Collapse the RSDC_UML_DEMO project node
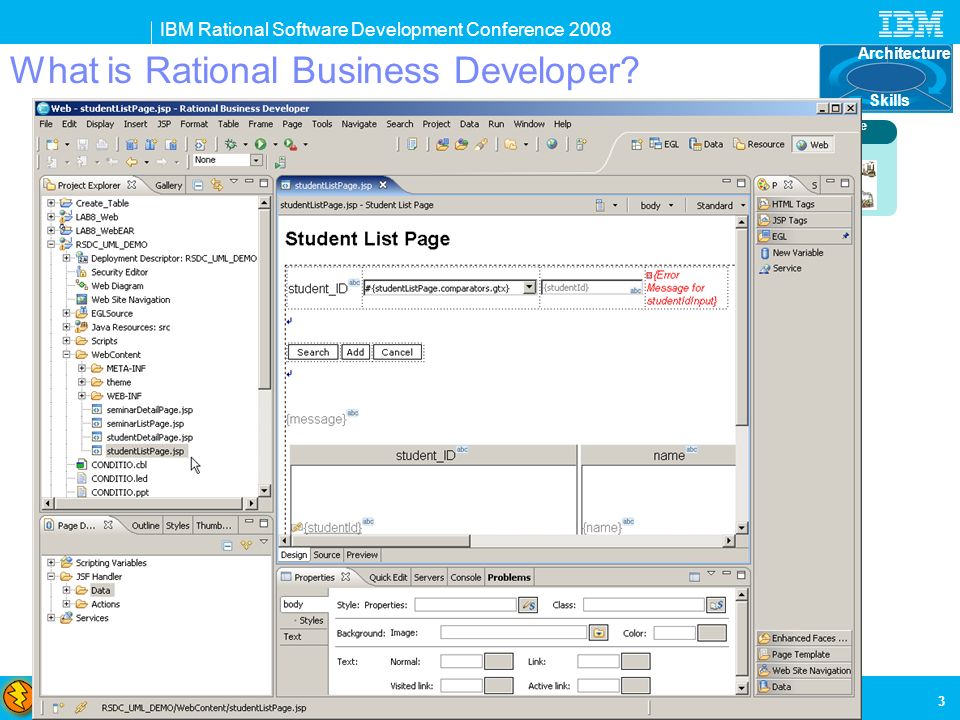960x720 pixels. pos(51,244)
